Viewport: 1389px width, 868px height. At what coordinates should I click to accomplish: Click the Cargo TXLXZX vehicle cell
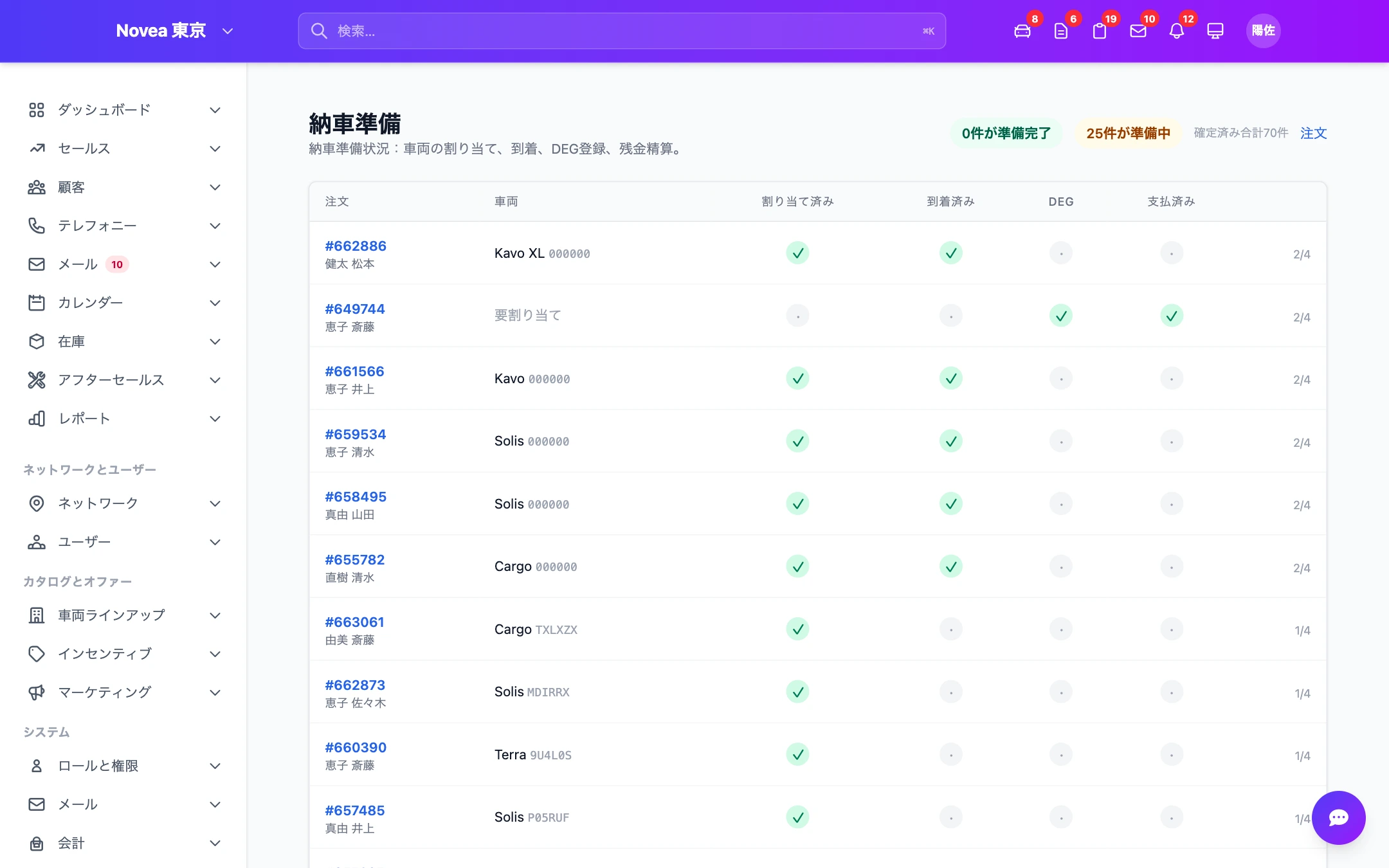536,629
